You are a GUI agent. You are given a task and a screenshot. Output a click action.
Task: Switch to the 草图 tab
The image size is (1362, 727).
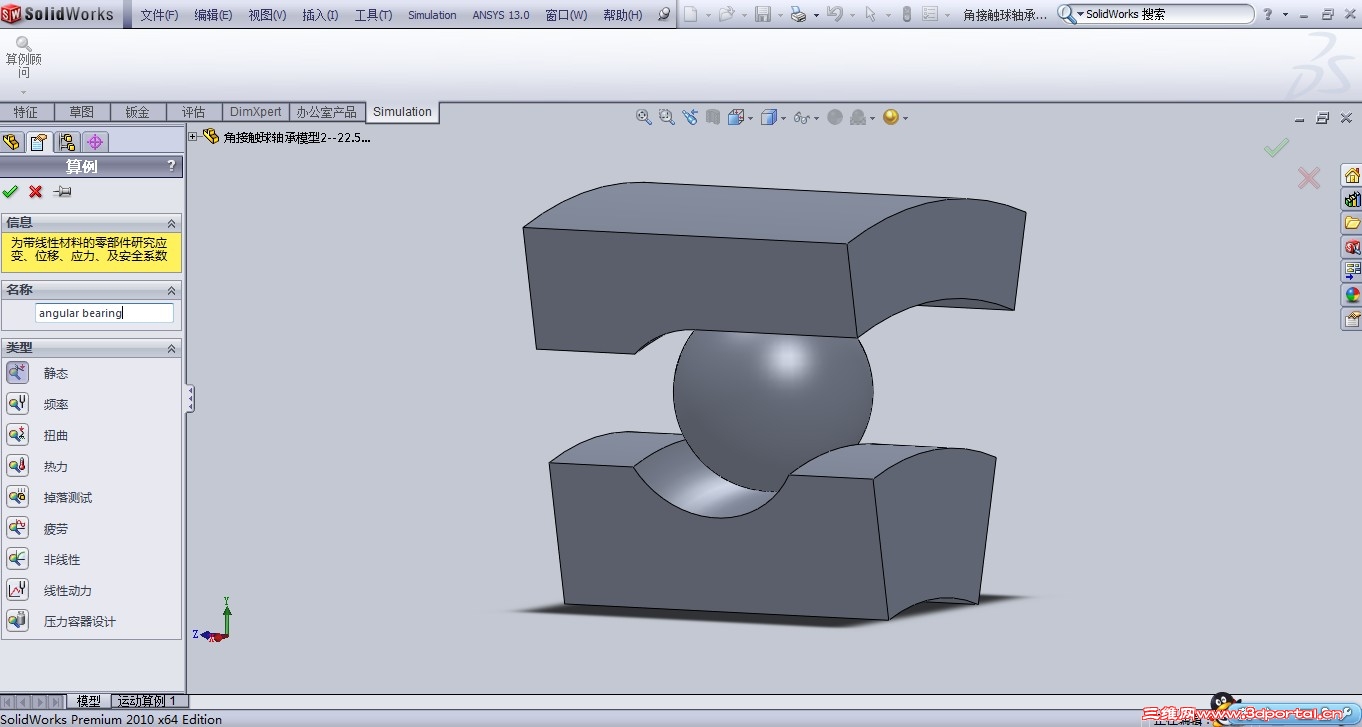point(82,112)
